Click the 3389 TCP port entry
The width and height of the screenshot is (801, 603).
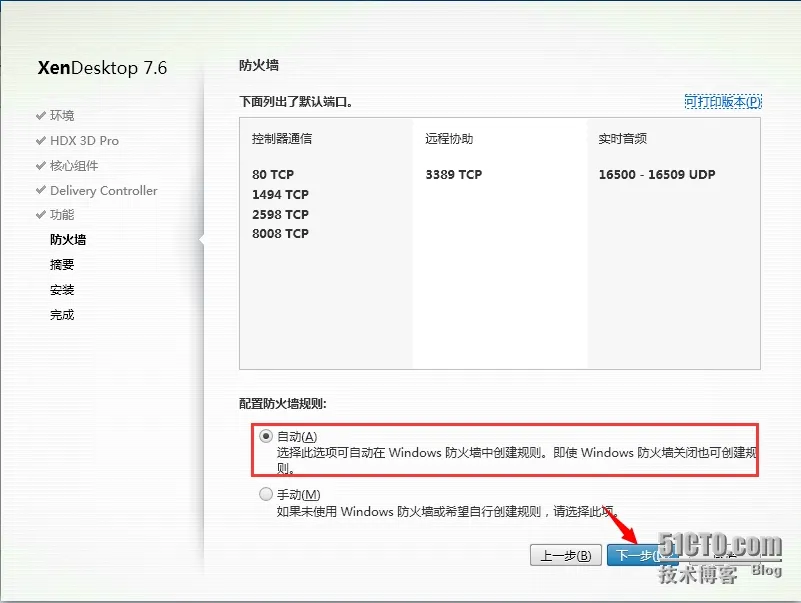(x=454, y=175)
